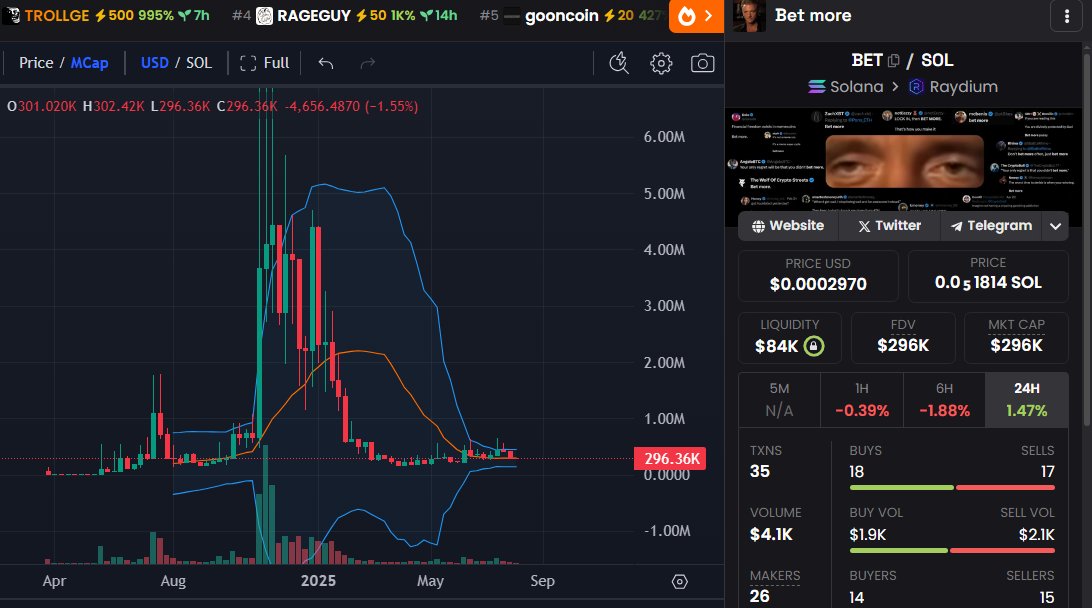This screenshot has height=608, width=1092.
Task: Click the SOL price value 1814 SOL
Action: click(988, 283)
